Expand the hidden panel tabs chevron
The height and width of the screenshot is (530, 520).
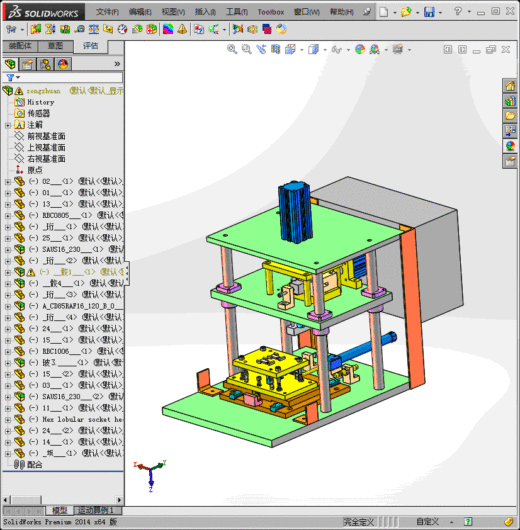coord(117,64)
